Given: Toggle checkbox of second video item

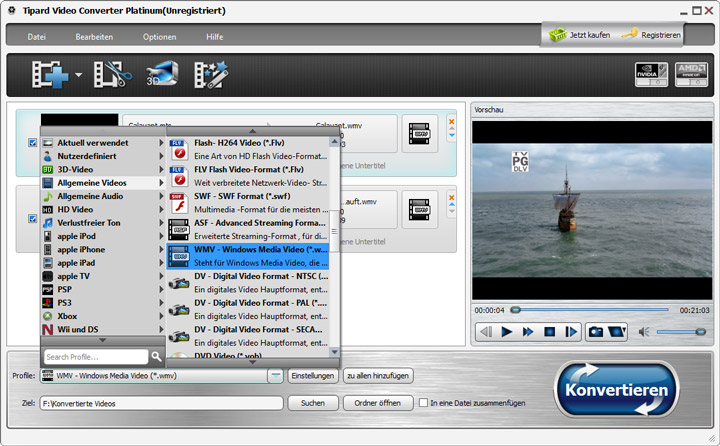Looking at the screenshot, I should coord(33,219).
